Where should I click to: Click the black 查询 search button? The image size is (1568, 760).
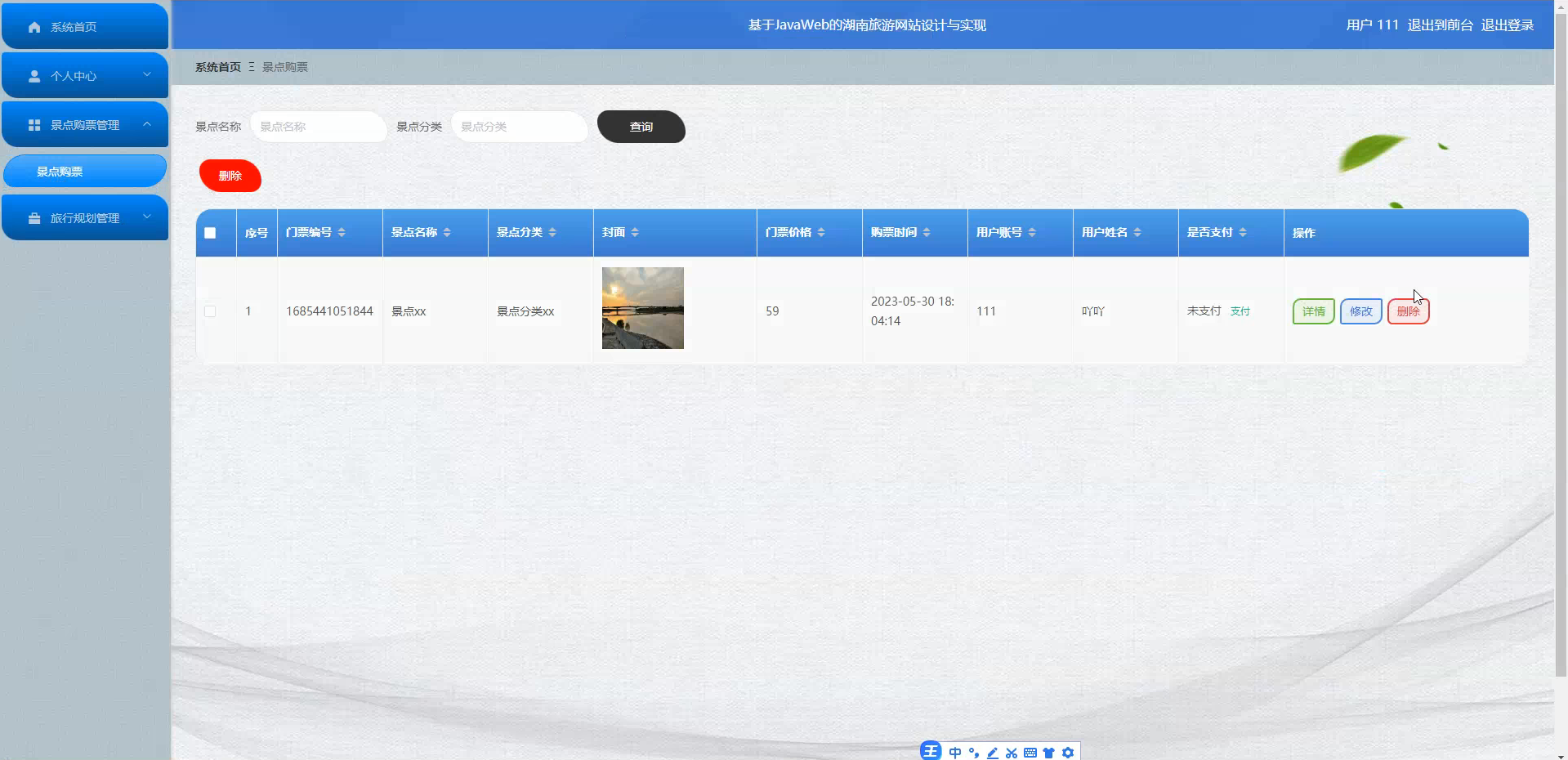click(641, 127)
